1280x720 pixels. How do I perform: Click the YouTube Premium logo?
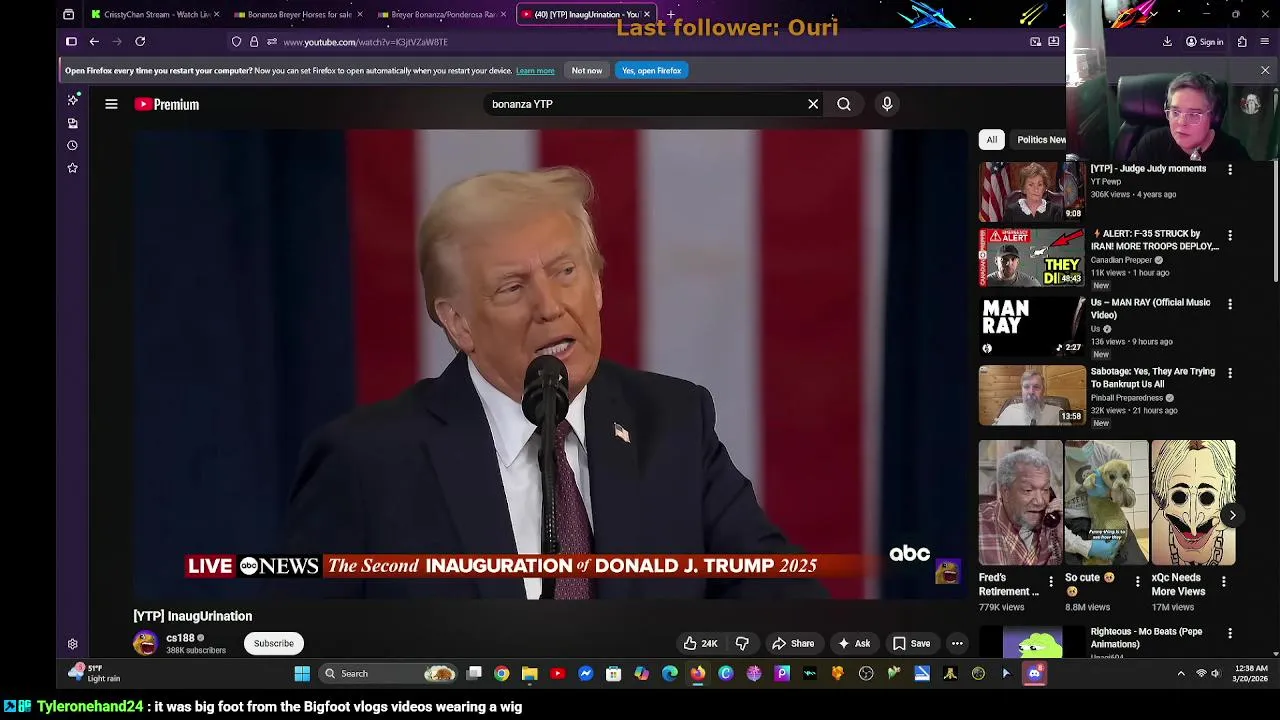[167, 104]
